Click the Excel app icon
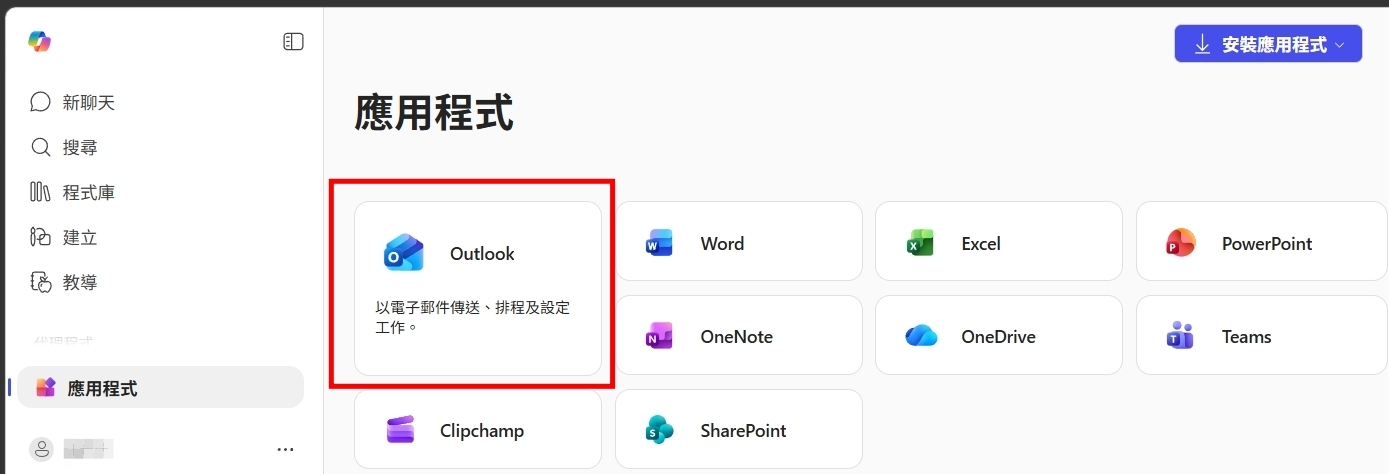The height and width of the screenshot is (474, 1389). [920, 243]
